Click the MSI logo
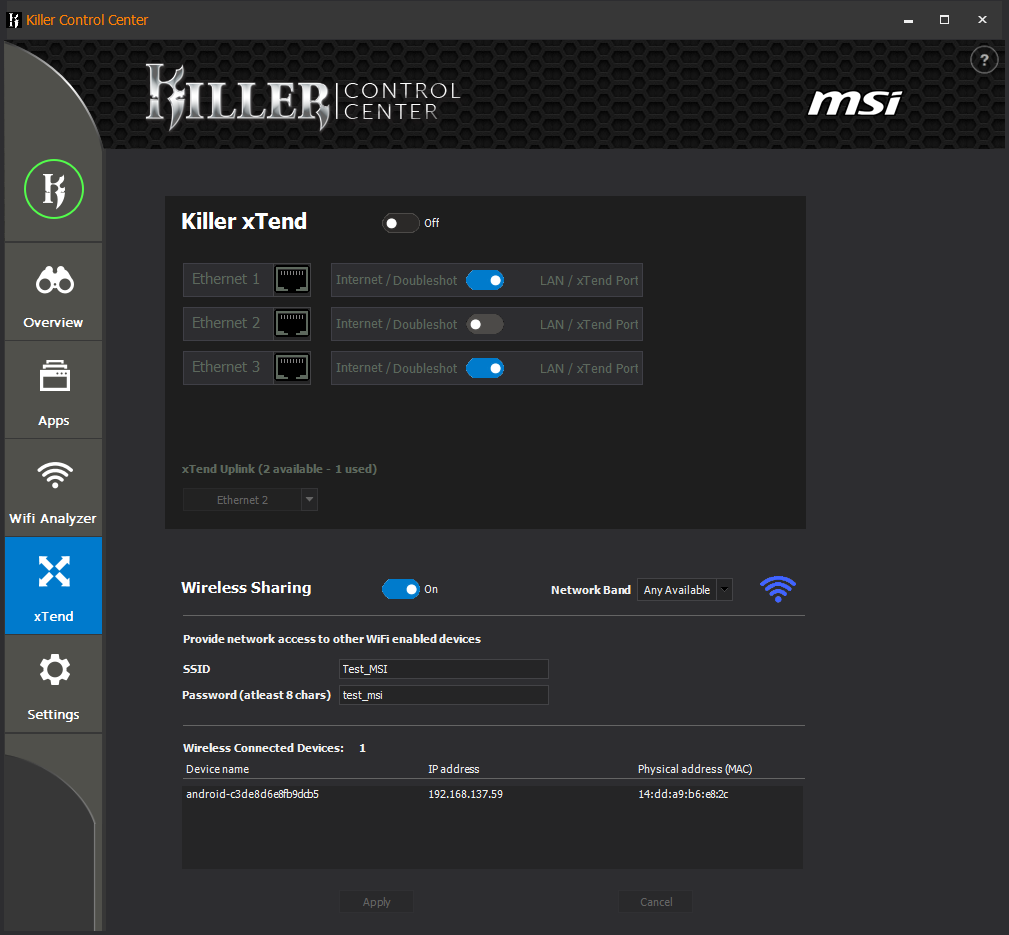1009x935 pixels. (x=855, y=103)
